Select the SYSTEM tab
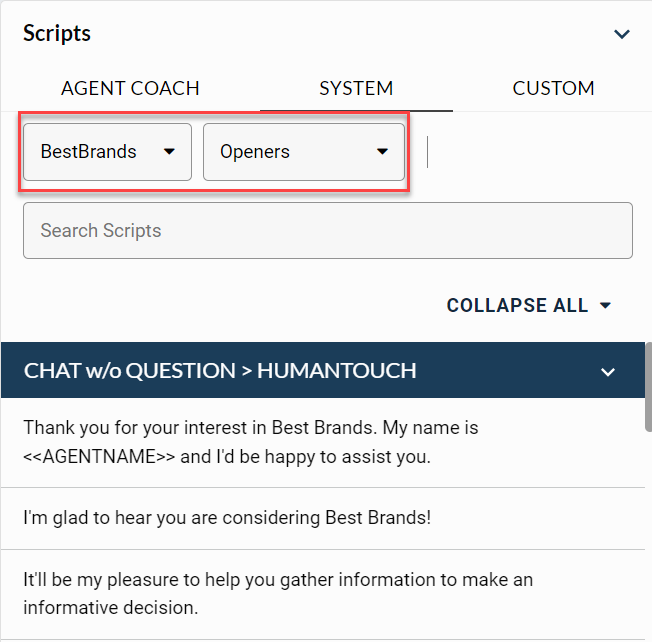Viewport: 652px width, 642px height. [x=356, y=88]
